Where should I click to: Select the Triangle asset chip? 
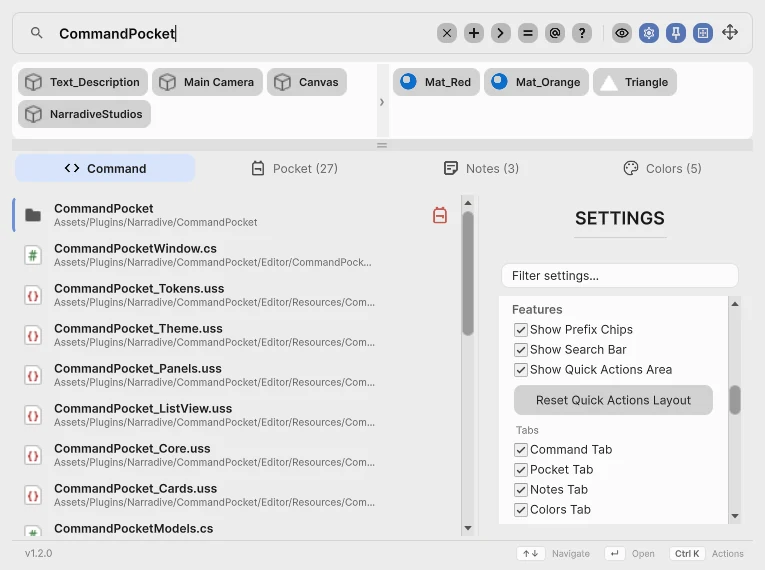tap(635, 82)
